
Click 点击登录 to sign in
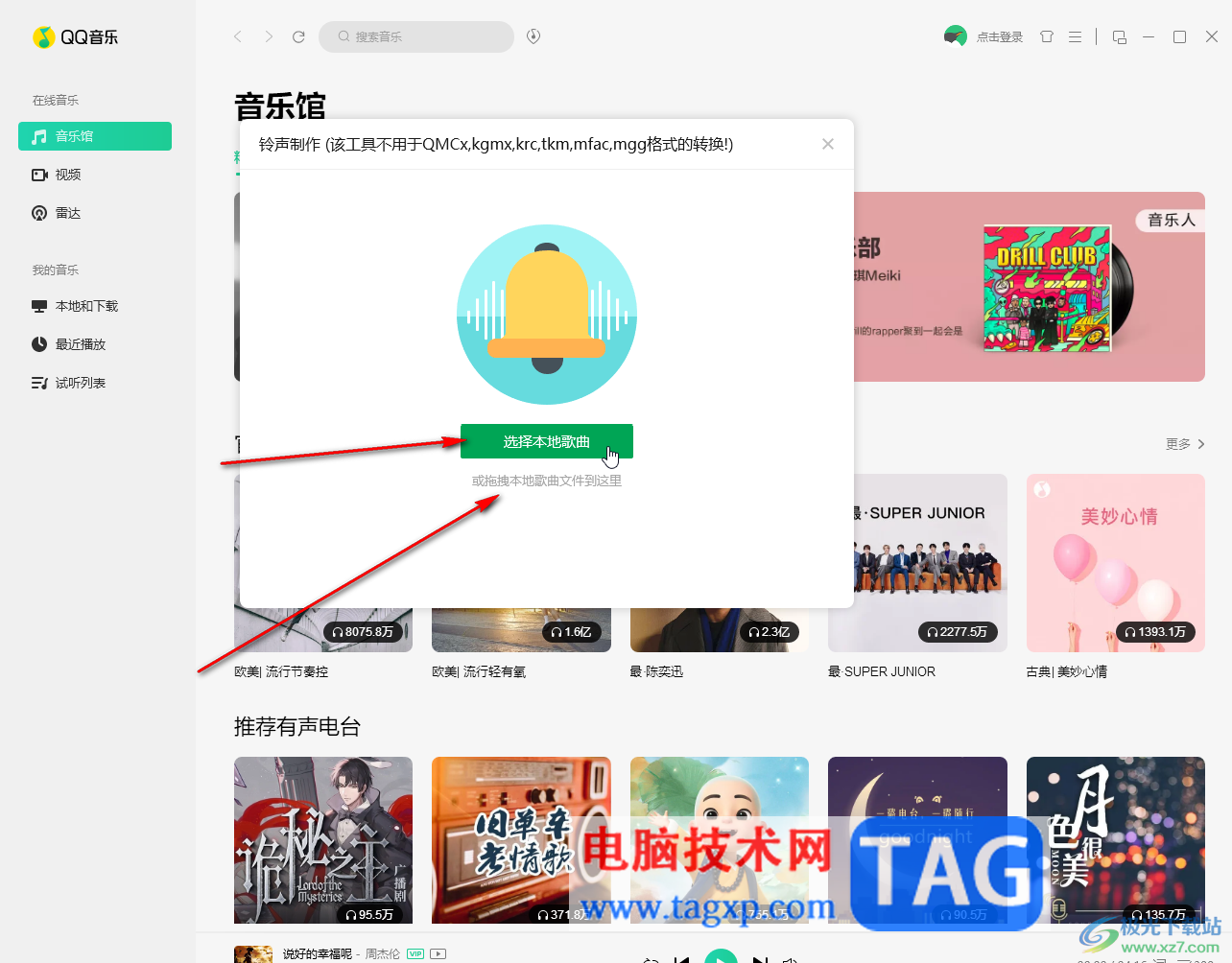click(1000, 37)
